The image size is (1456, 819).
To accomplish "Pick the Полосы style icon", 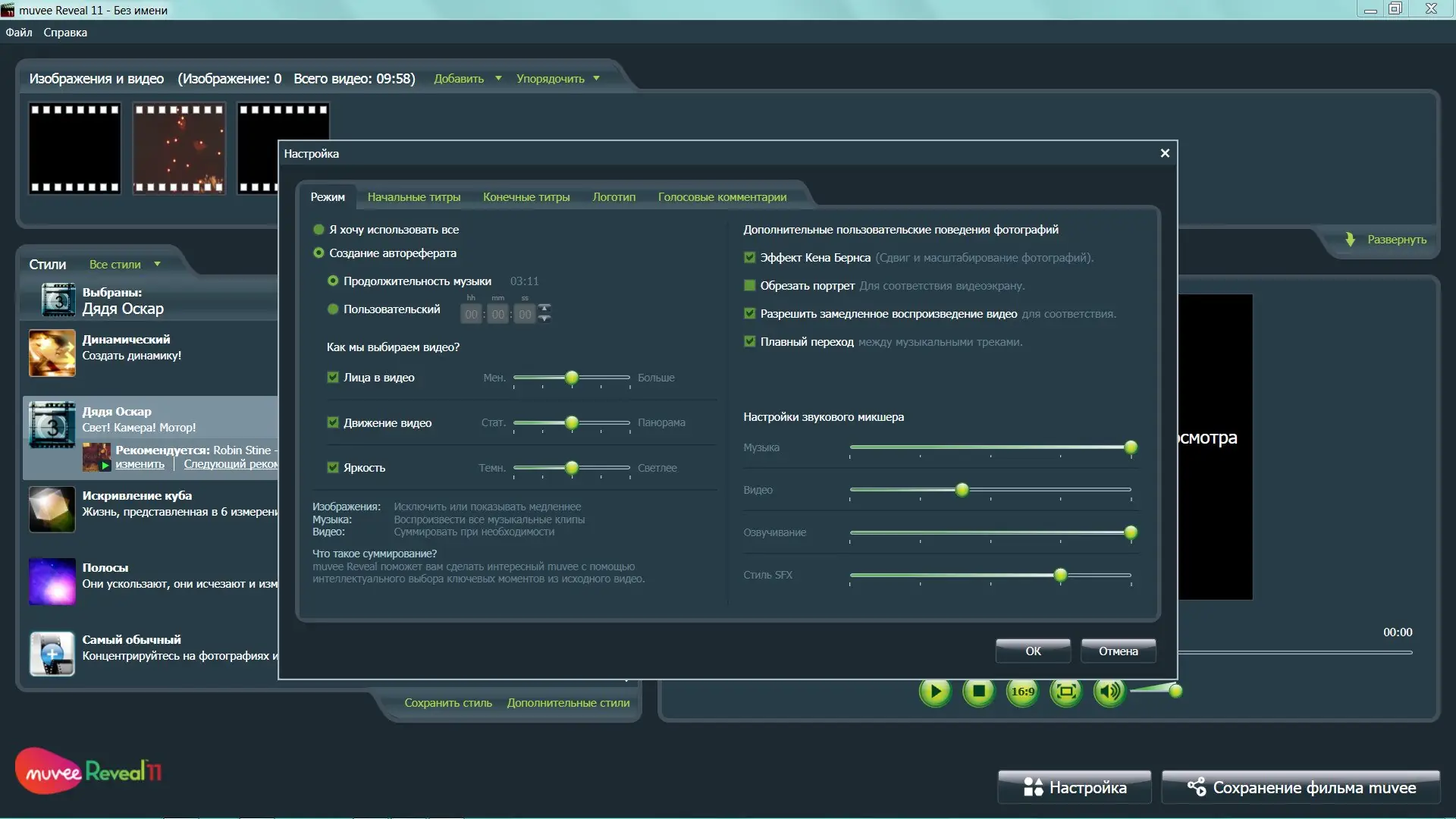I will (52, 582).
